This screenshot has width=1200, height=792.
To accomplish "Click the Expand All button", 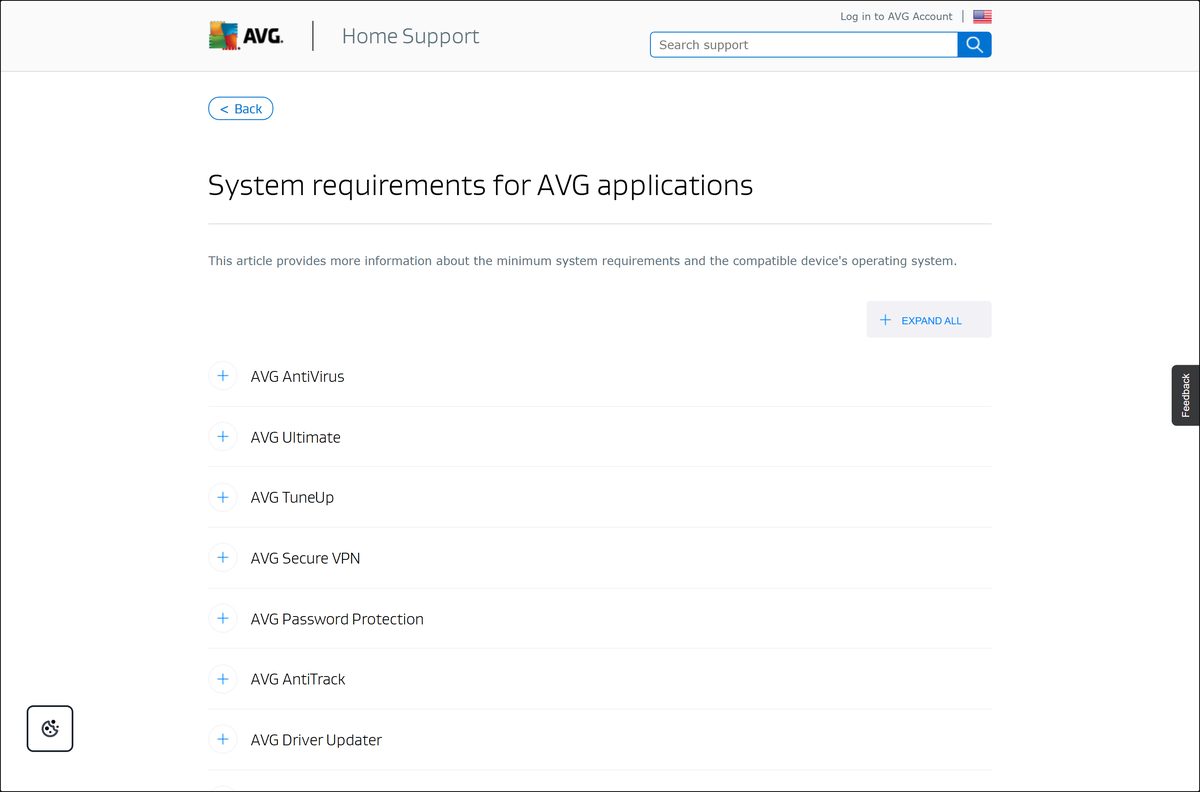I will coord(929,320).
